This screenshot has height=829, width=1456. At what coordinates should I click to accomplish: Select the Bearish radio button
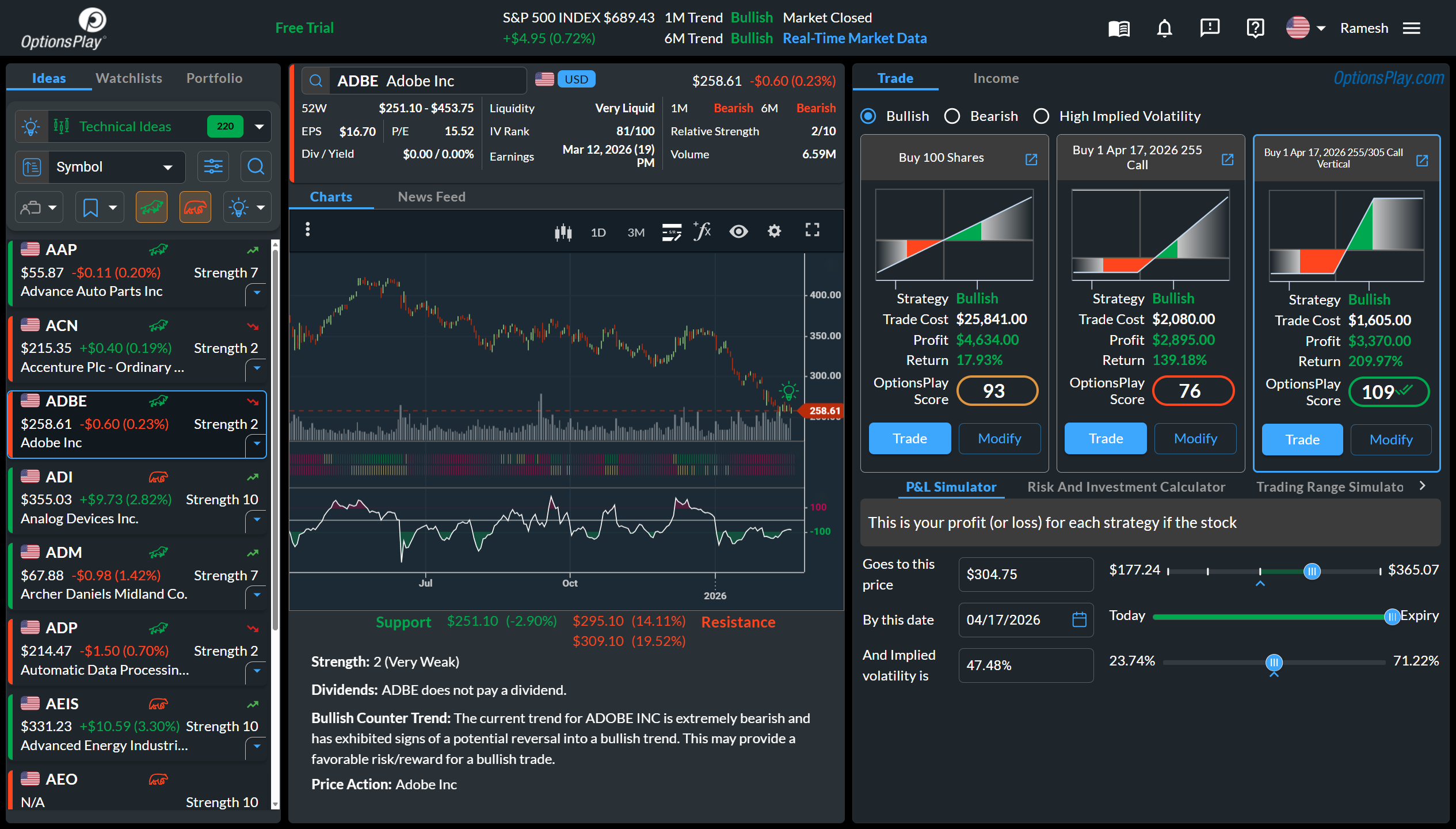coord(952,116)
